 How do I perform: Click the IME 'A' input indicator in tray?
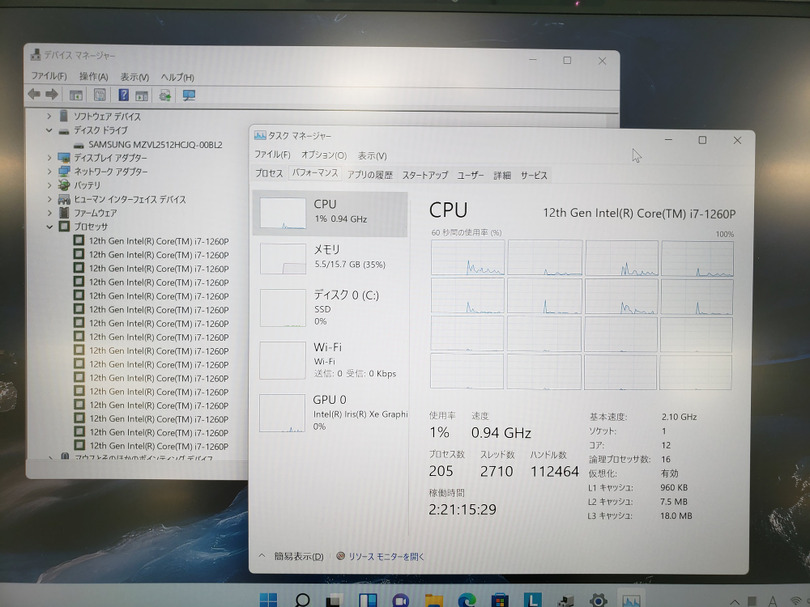click(773, 601)
